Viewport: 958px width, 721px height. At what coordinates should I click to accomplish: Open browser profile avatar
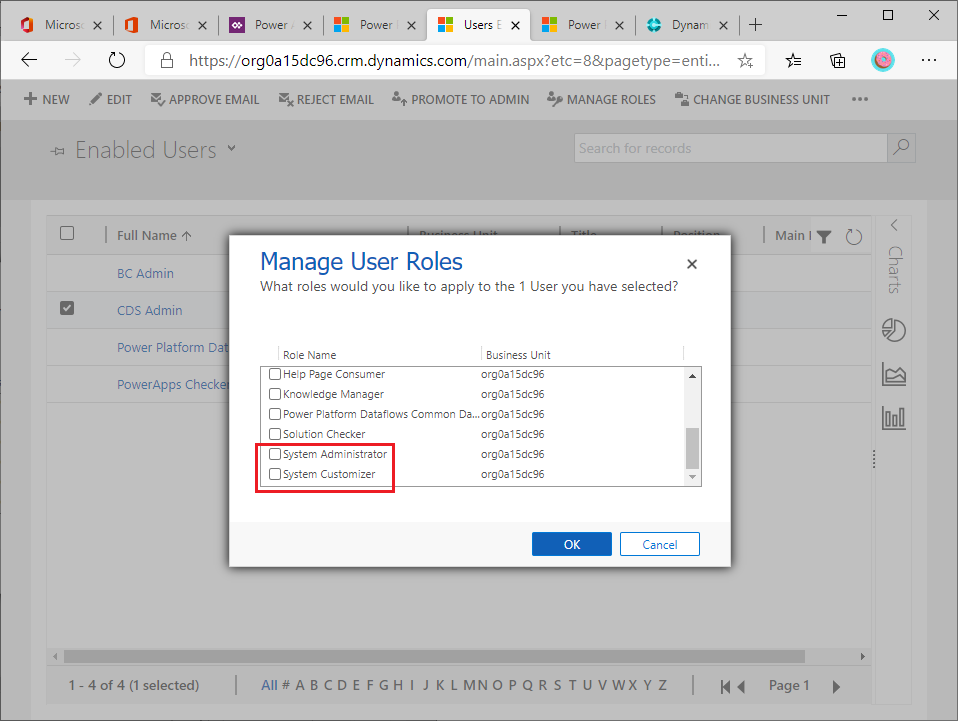tap(882, 60)
